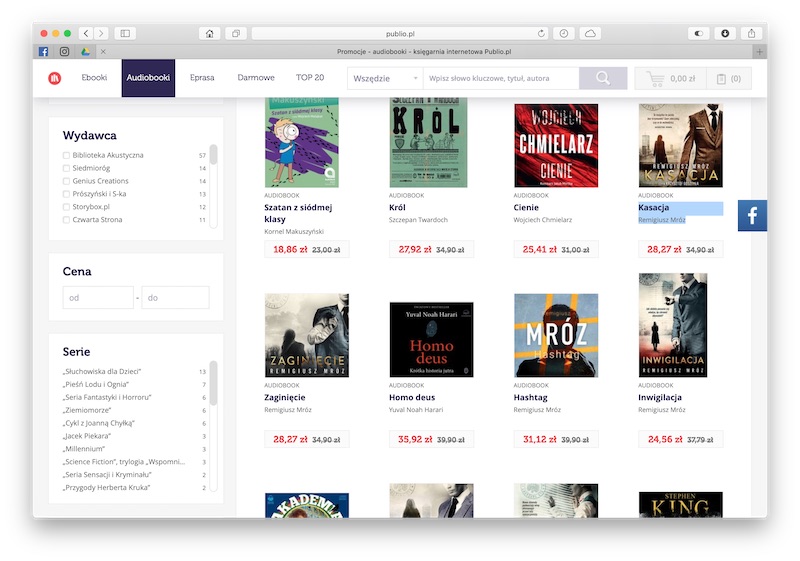Open Instagram pinned tab
The width and height of the screenshot is (800, 561).
point(64,52)
